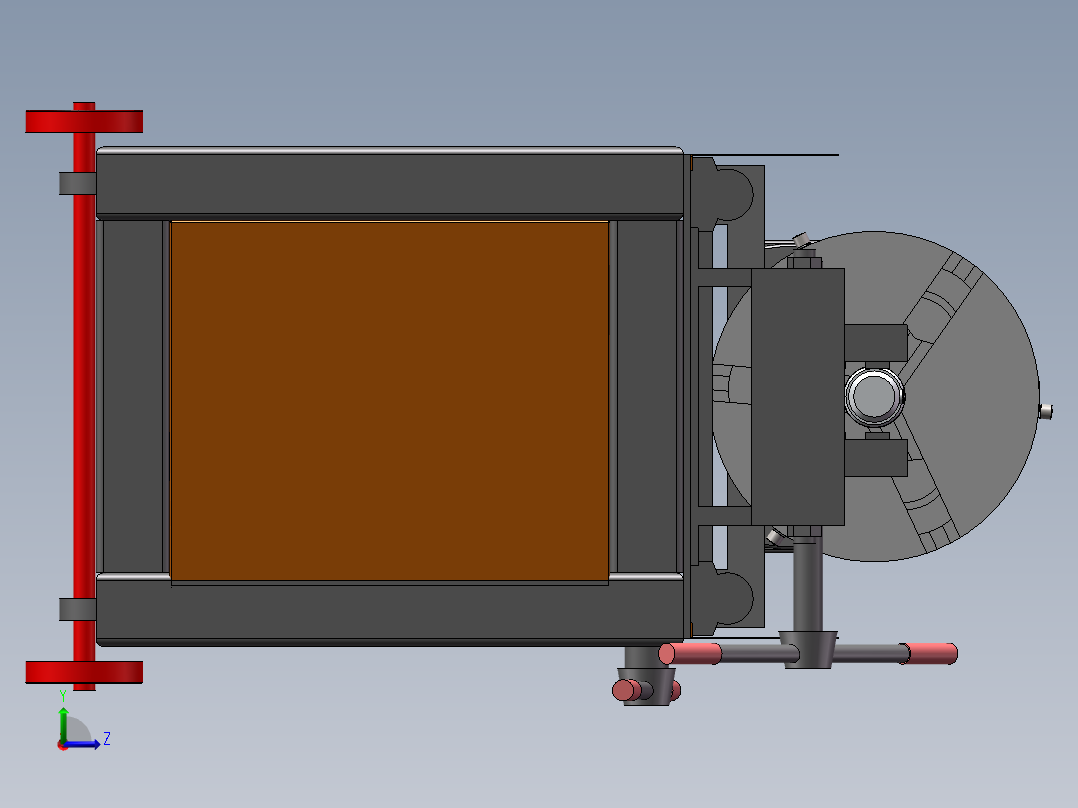Select the bottom red wheel flange
The image size is (1078, 808).
coord(84,672)
